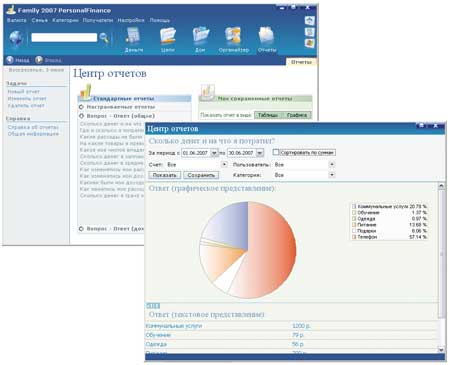This screenshot has height=365, width=450.
Task: Open the Получатели menu
Action: [x=98, y=20]
